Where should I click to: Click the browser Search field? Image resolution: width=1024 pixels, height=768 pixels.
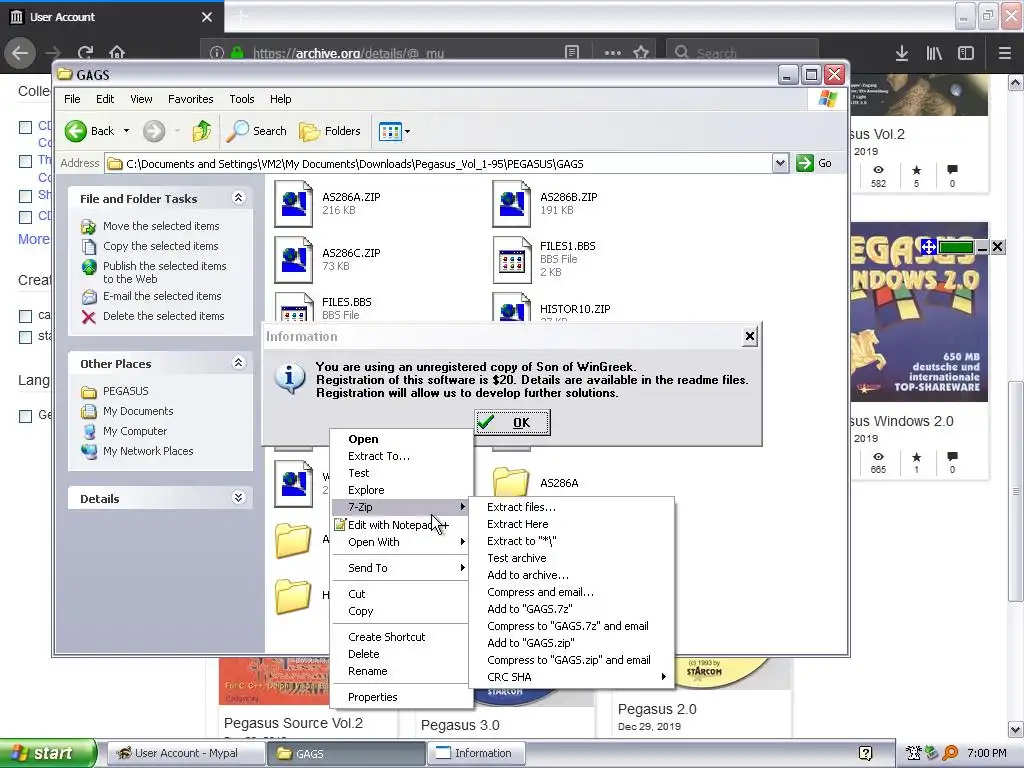pos(742,52)
